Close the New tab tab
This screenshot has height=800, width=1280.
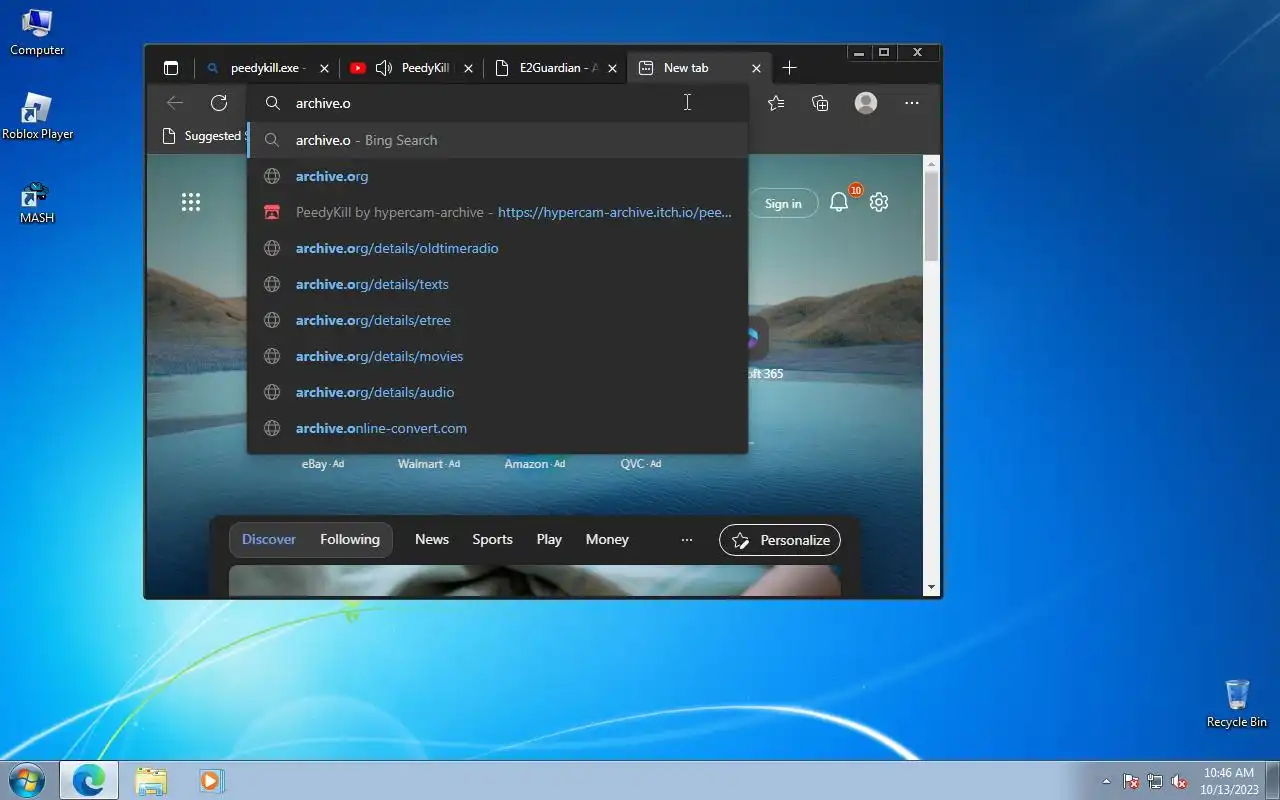click(756, 68)
